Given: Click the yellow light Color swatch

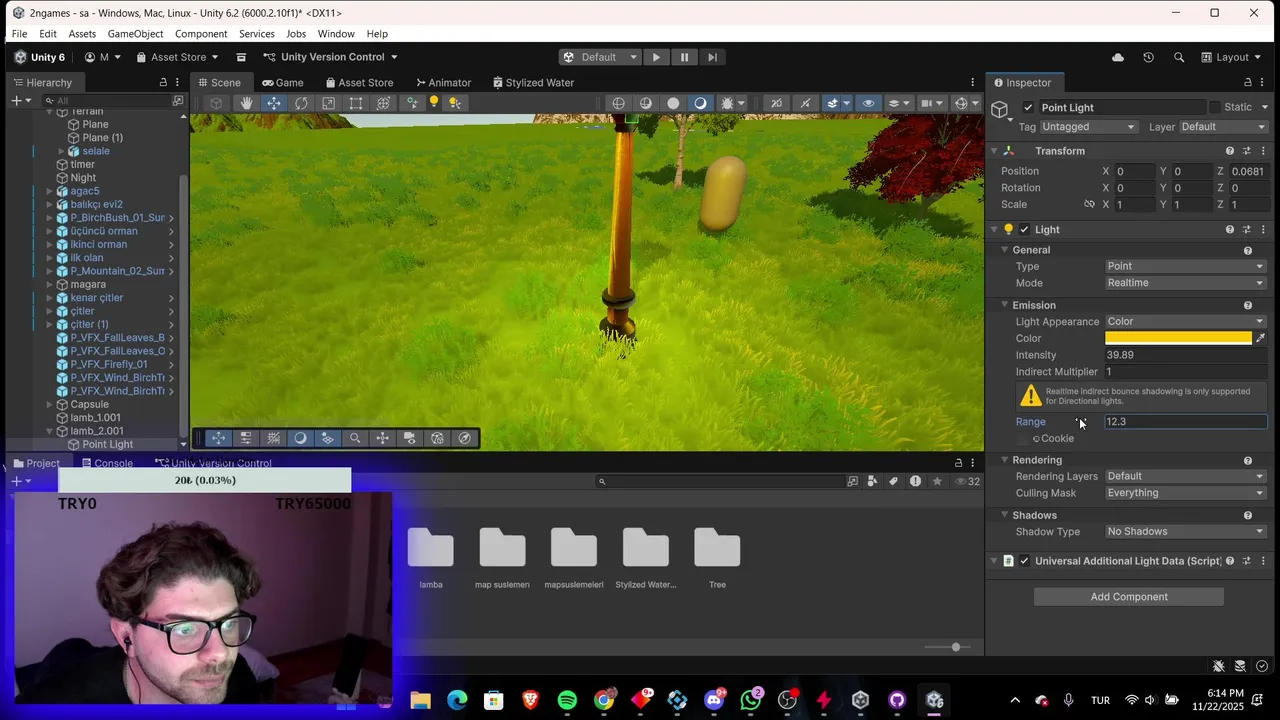Looking at the screenshot, I should click(1178, 338).
